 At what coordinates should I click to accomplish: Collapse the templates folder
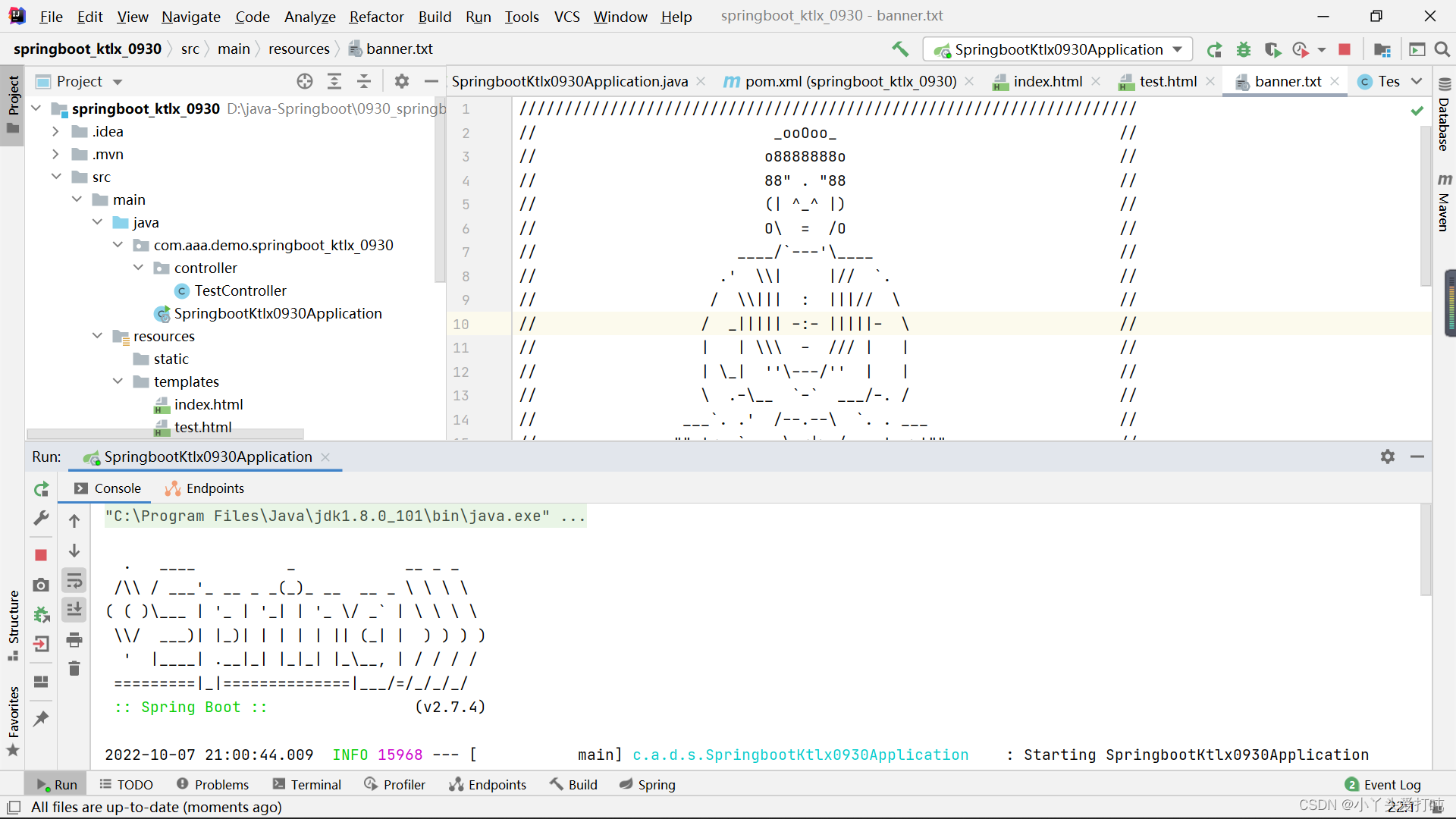click(x=118, y=381)
